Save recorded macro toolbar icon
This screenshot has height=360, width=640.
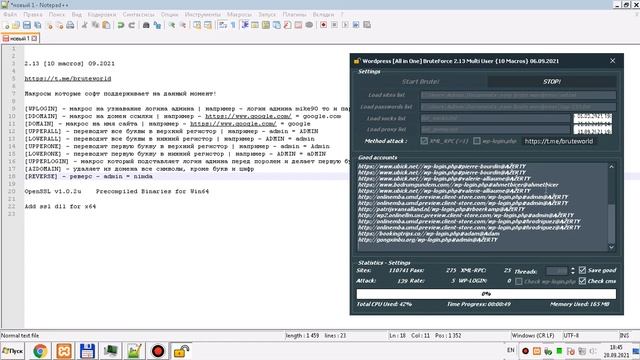point(367,25)
